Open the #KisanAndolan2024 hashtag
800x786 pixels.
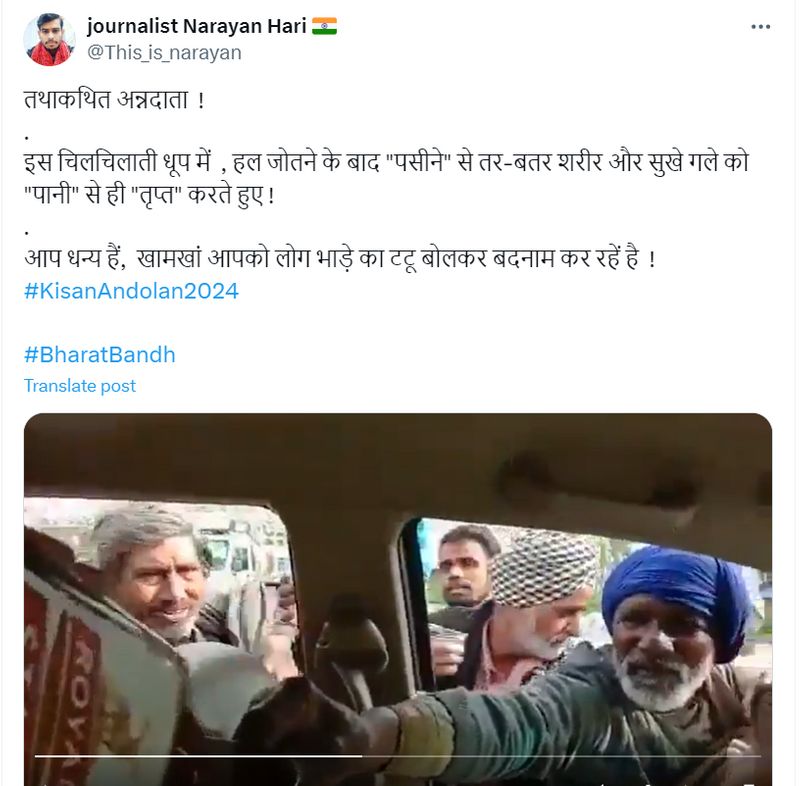coord(131,291)
